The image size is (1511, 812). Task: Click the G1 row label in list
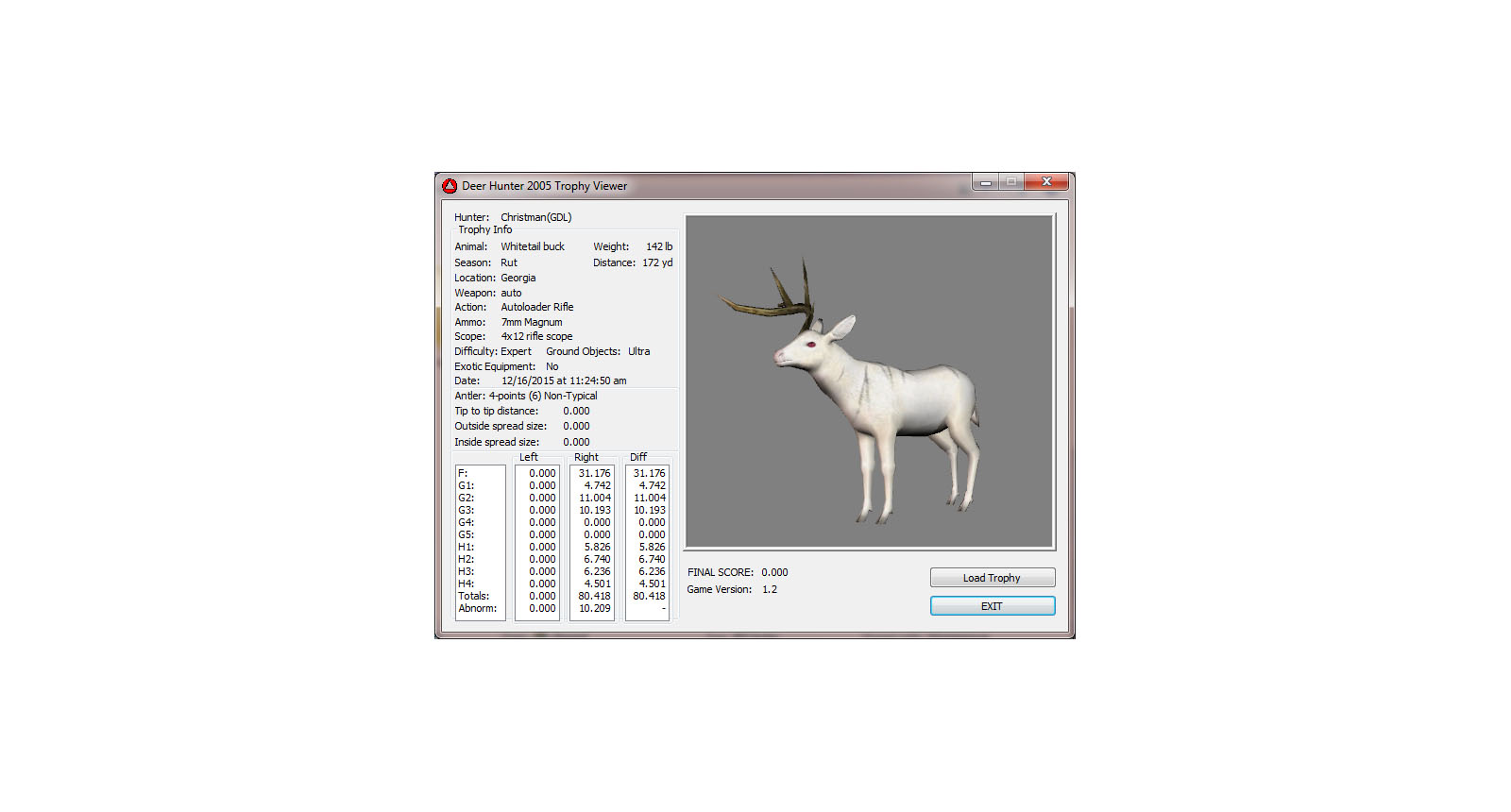[x=466, y=485]
